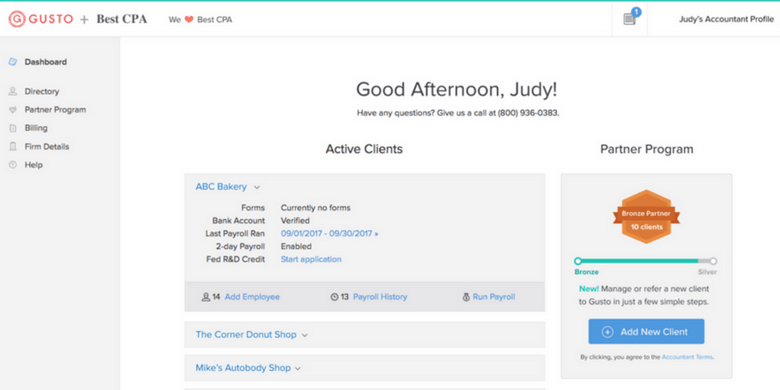Screen dimensions: 780x390
Task: Expand Mike's Autobody Shop chevron
Action: (x=298, y=369)
